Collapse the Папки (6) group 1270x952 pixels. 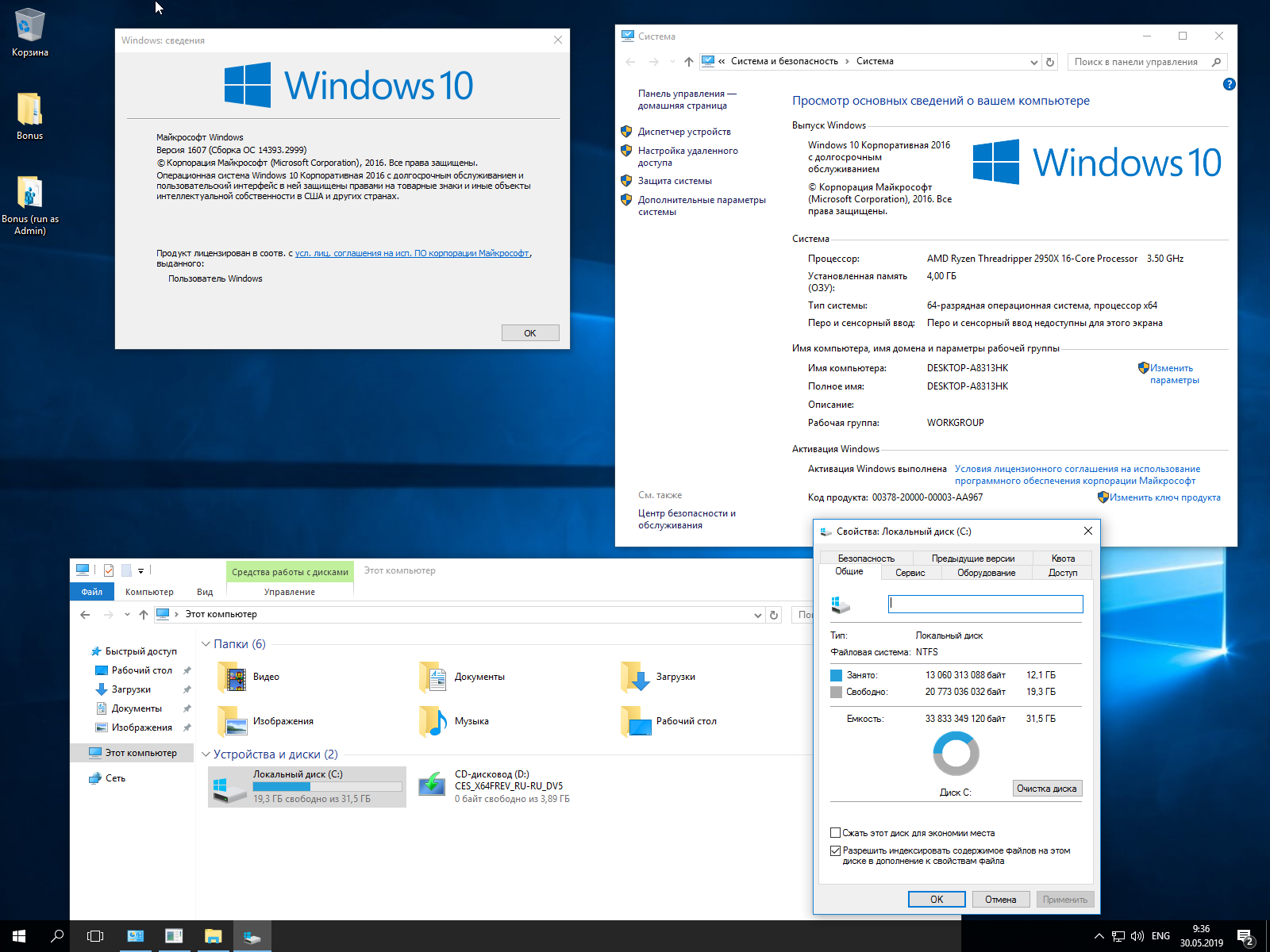tap(206, 644)
